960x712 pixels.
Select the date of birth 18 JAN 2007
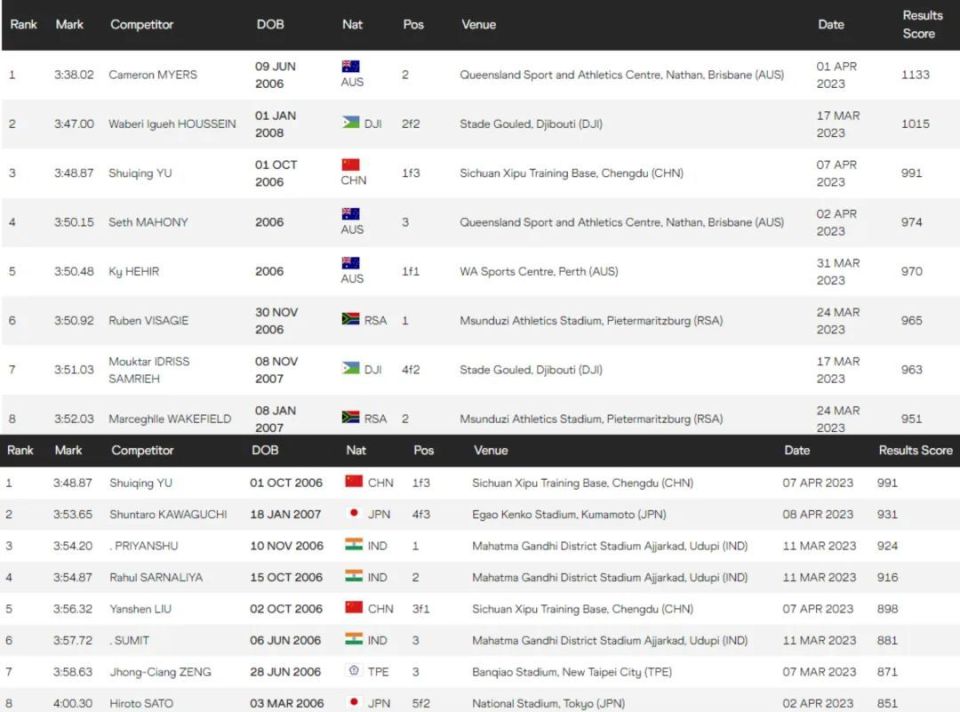(285, 514)
